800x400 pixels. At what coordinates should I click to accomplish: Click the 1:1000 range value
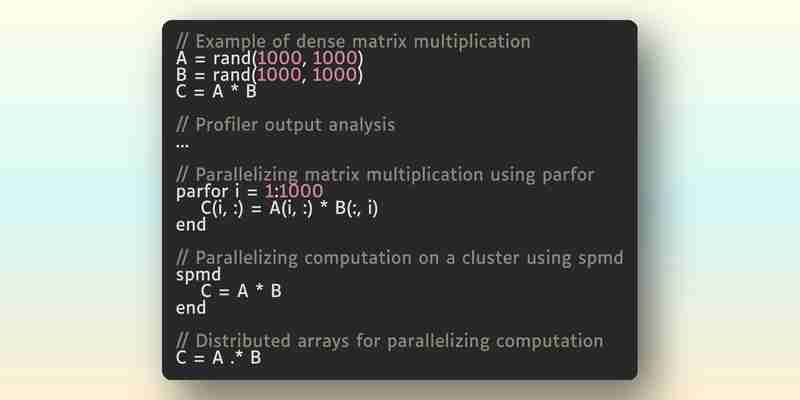pos(294,191)
